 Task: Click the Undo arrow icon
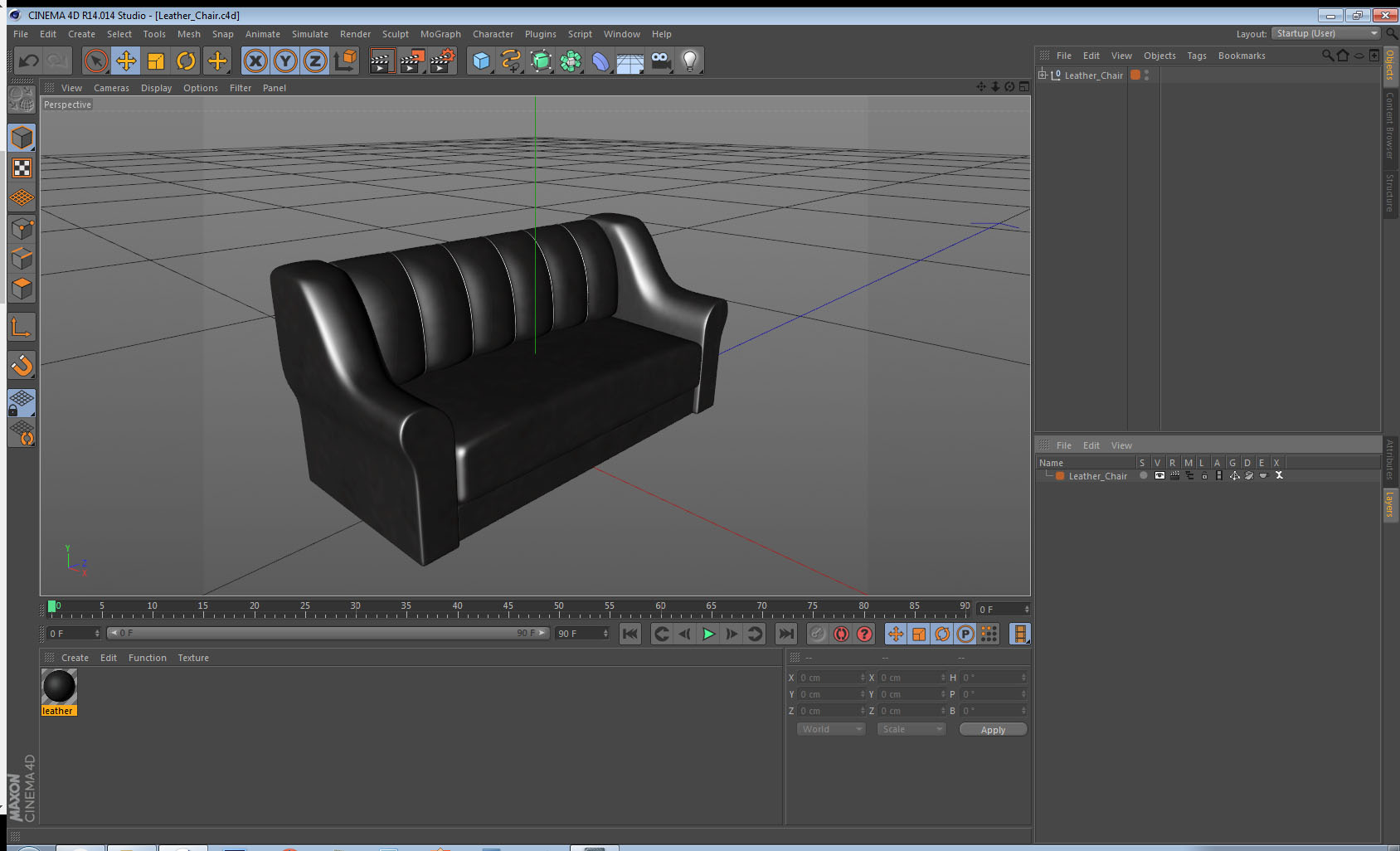[28, 61]
